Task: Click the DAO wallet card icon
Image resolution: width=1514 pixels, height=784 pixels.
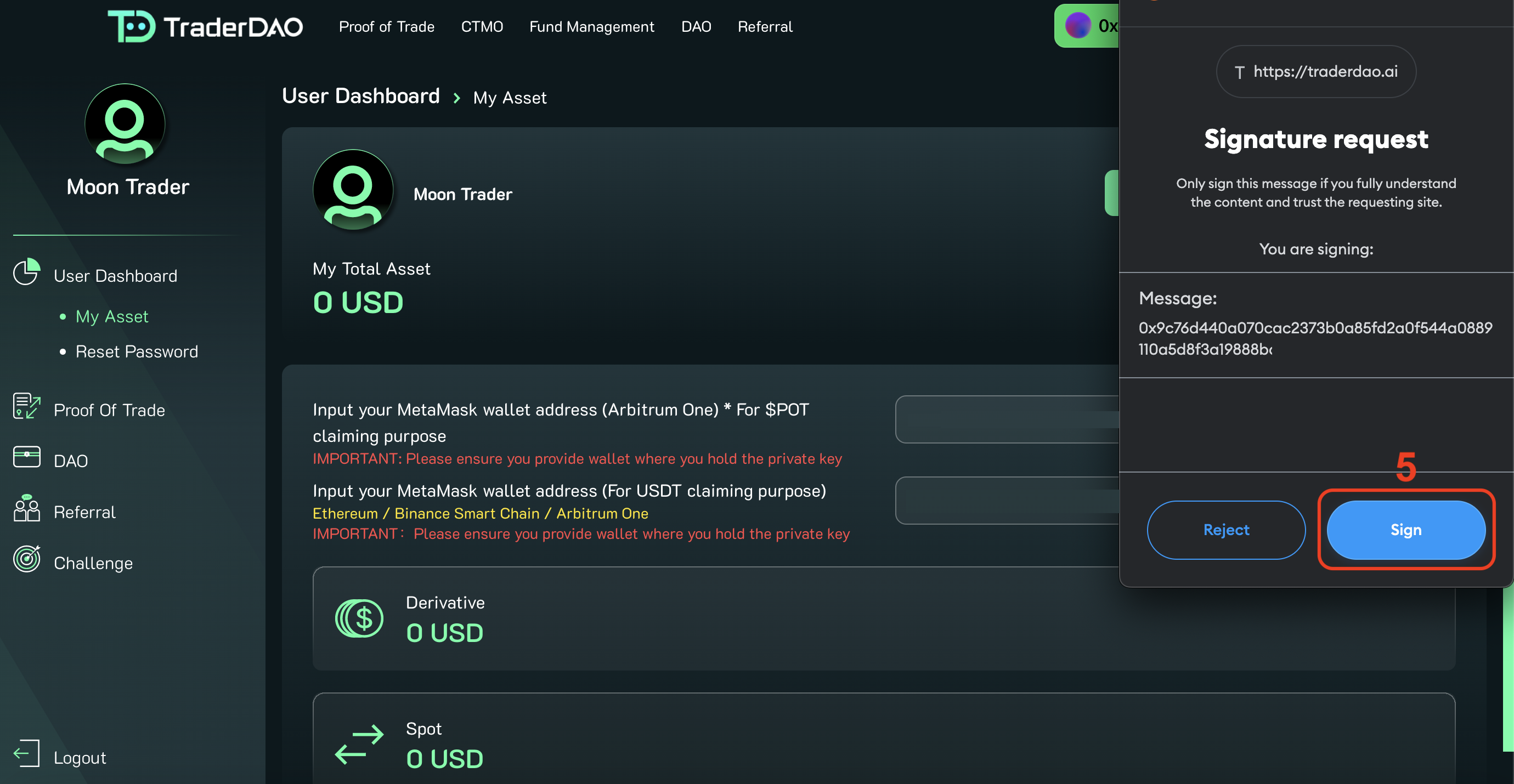Action: pyautogui.click(x=26, y=457)
